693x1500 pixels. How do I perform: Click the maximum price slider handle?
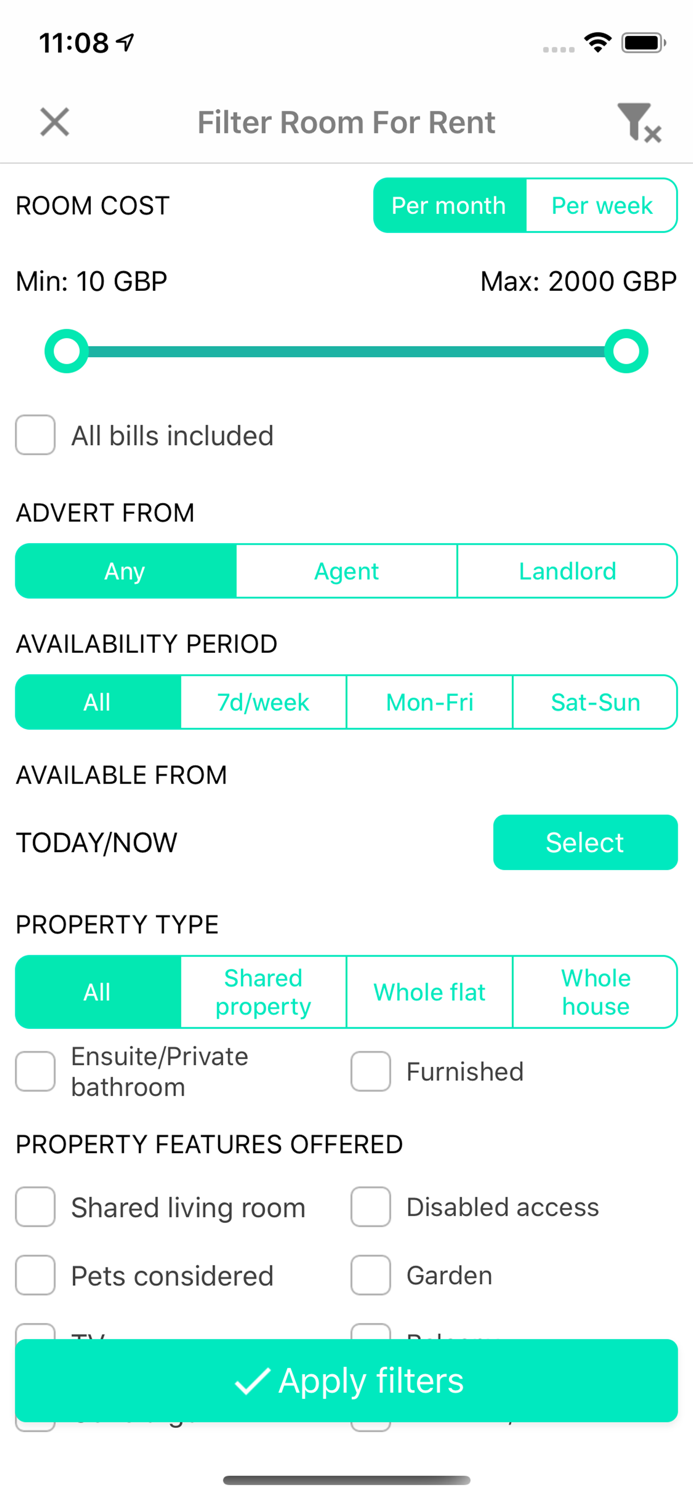pyautogui.click(x=626, y=352)
